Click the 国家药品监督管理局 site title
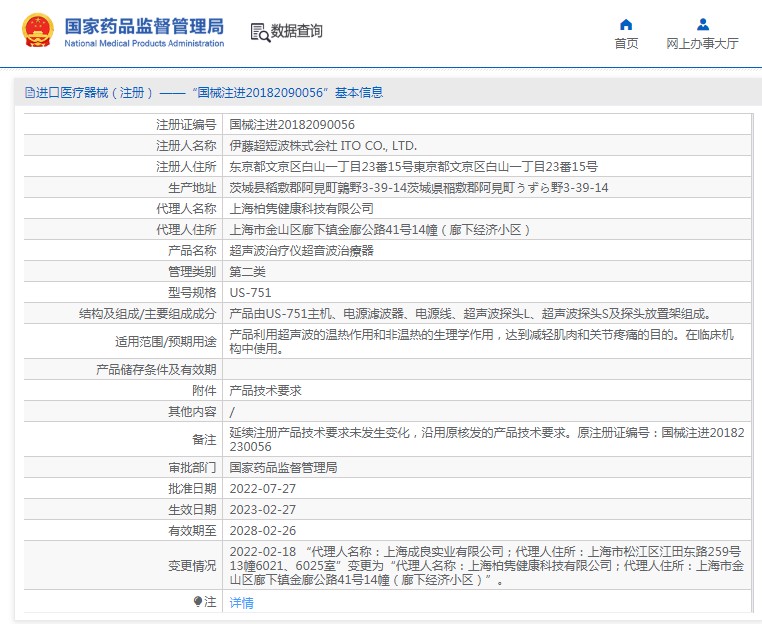Viewport: 762px width, 624px height. 144,26
